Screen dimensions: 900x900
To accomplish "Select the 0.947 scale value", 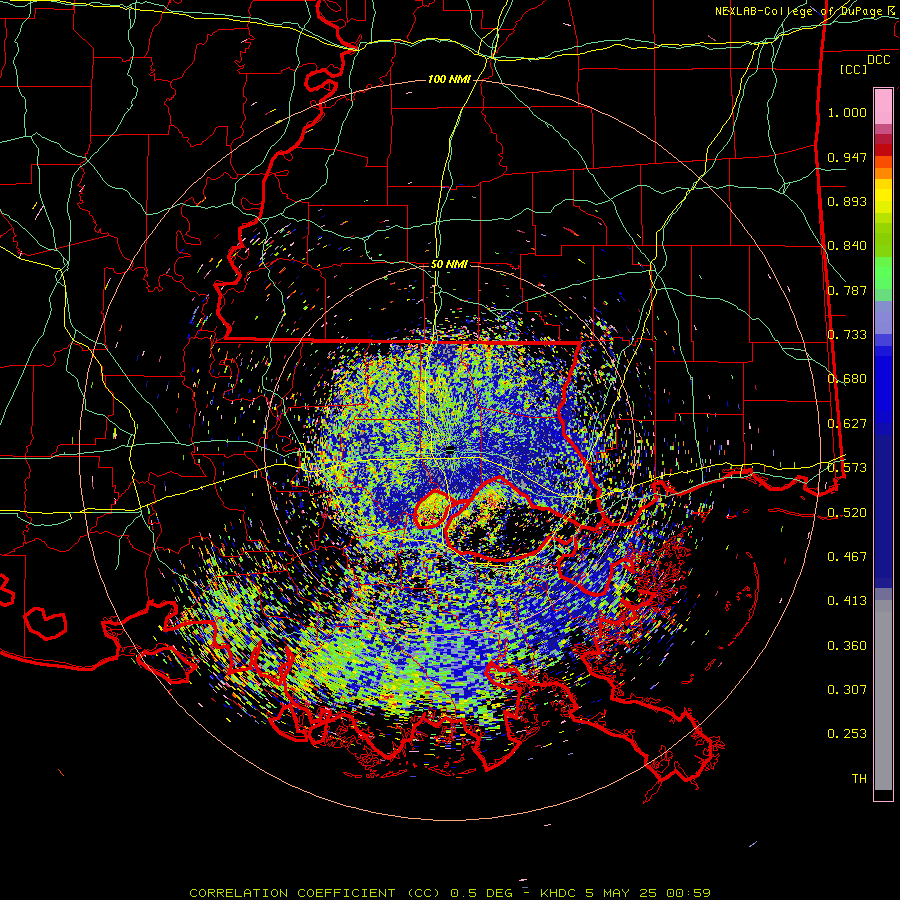I will click(847, 157).
